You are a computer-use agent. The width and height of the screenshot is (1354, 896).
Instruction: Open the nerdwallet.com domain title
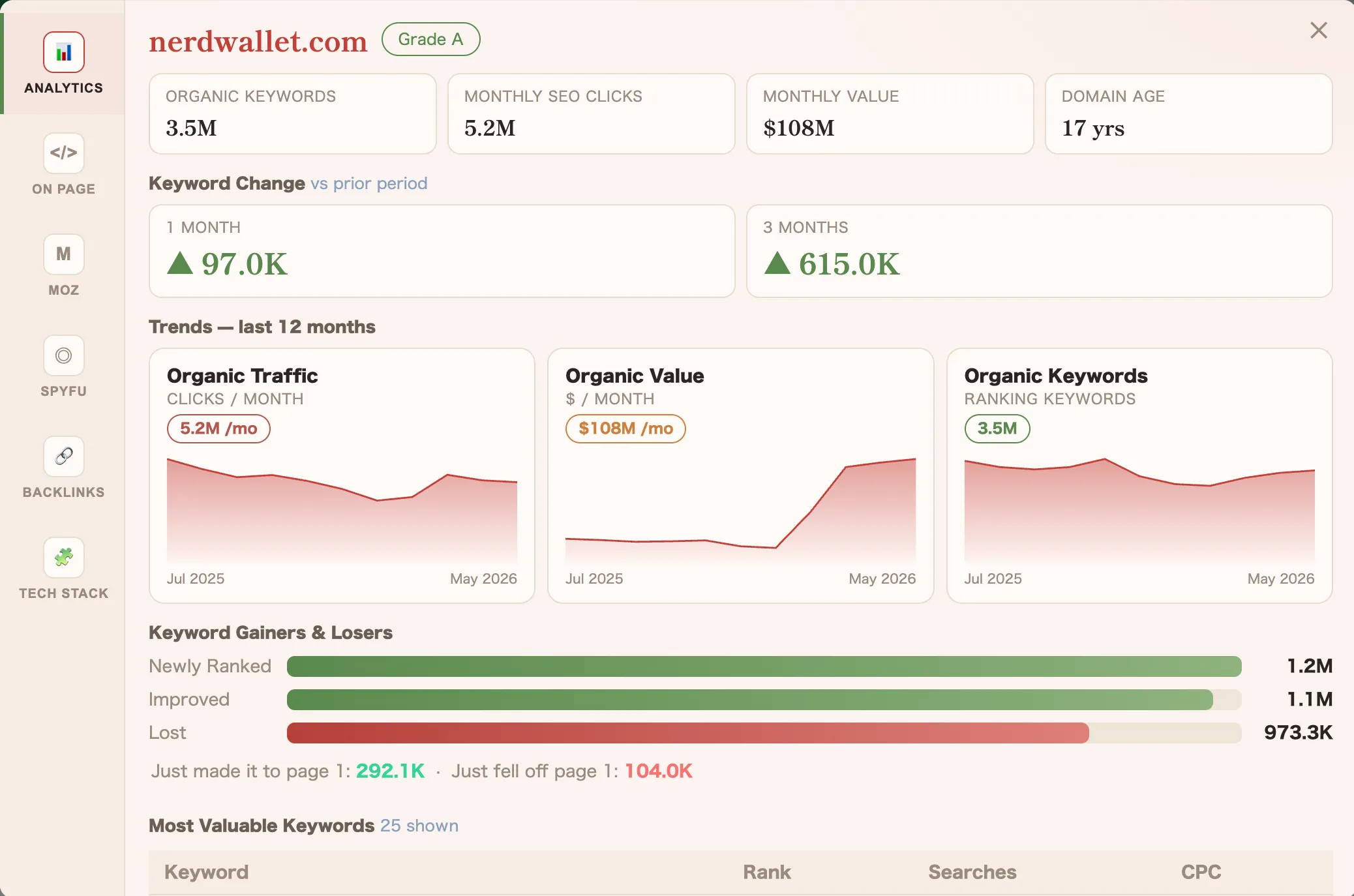[x=258, y=41]
